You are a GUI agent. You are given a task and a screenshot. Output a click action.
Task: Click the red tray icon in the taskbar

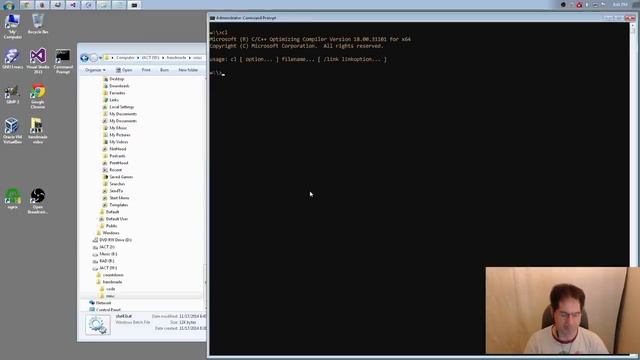(x=579, y=5)
